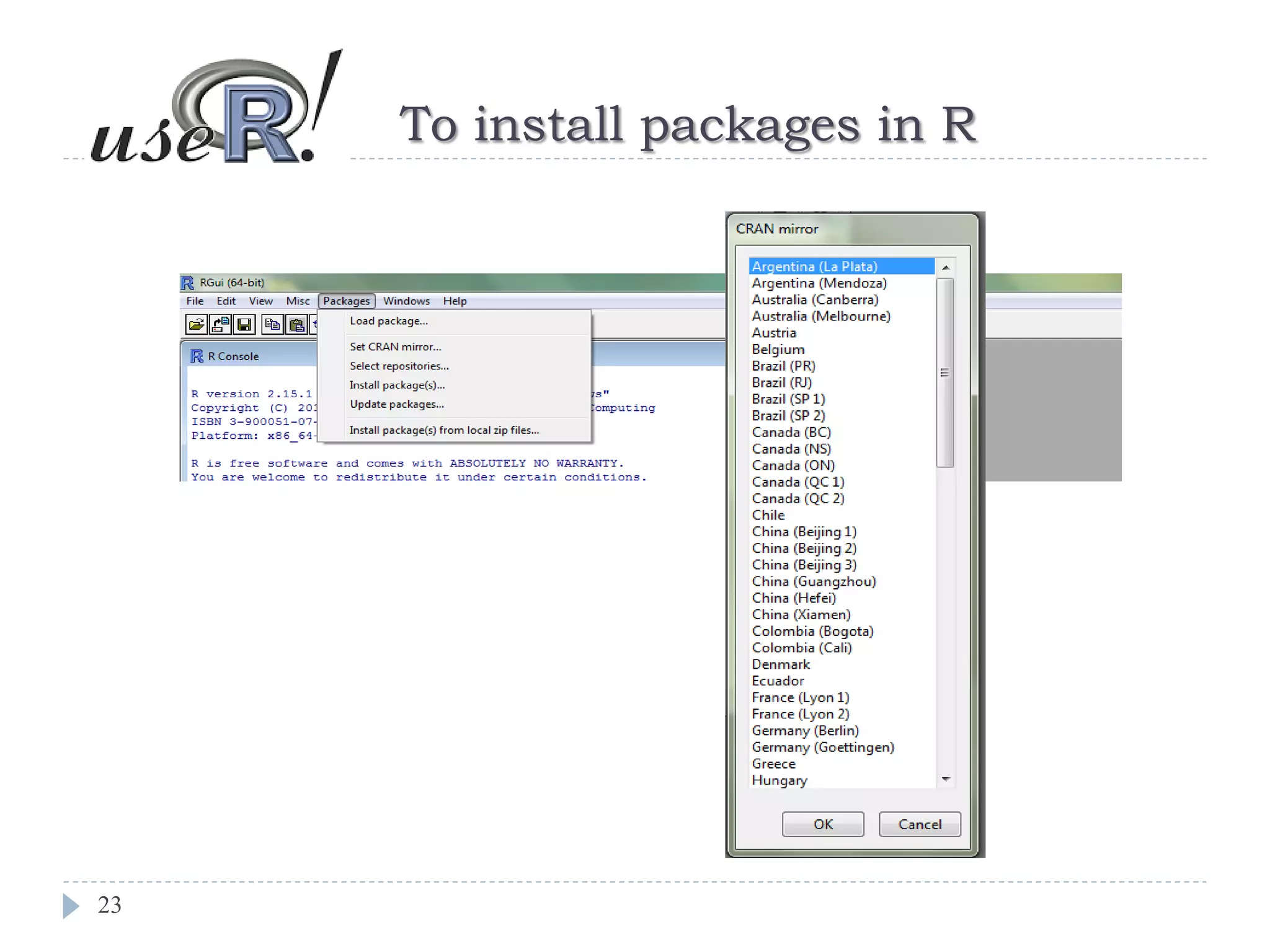The height and width of the screenshot is (952, 1270).
Task: Click the R Console window R icon
Action: tap(197, 356)
